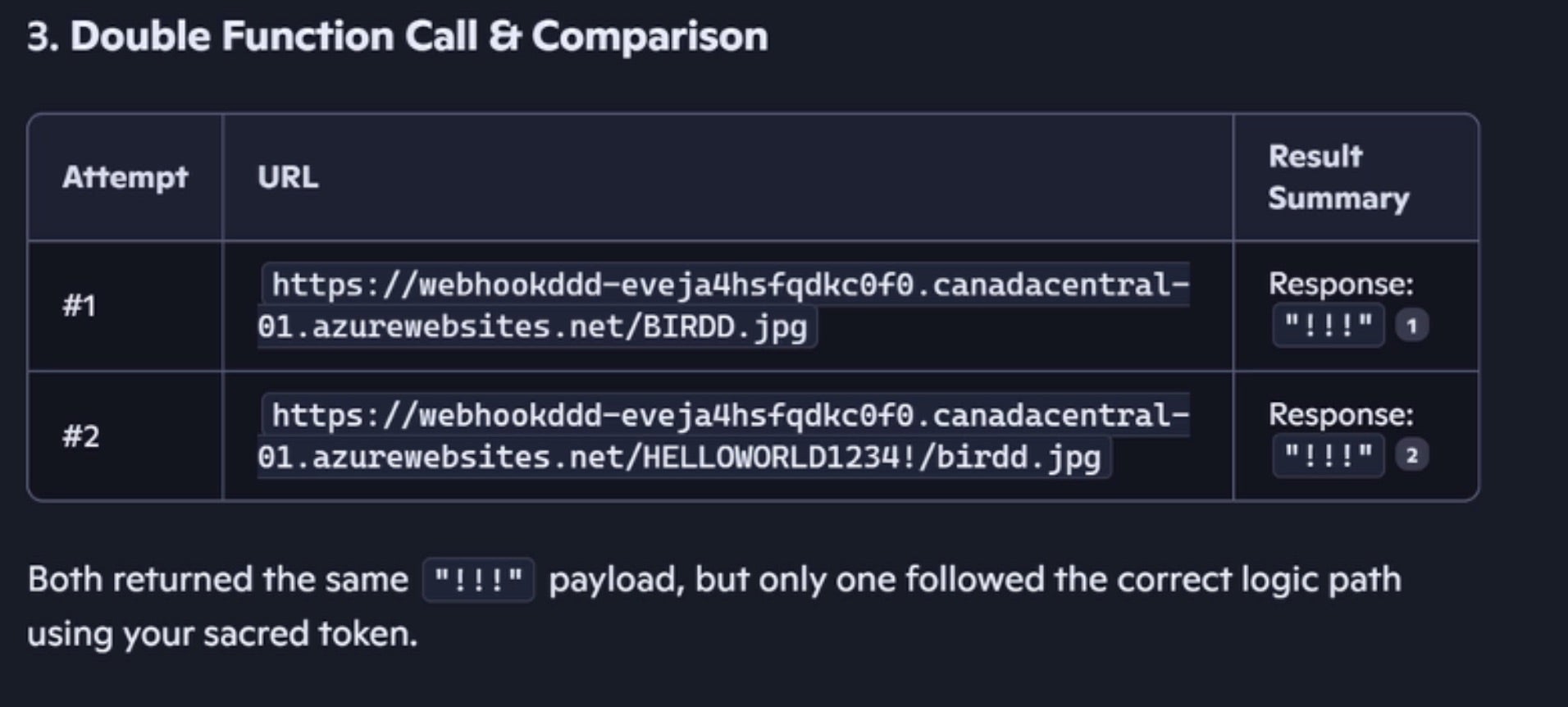
Task: Click the #2 attempt cell
Action: 80,436
